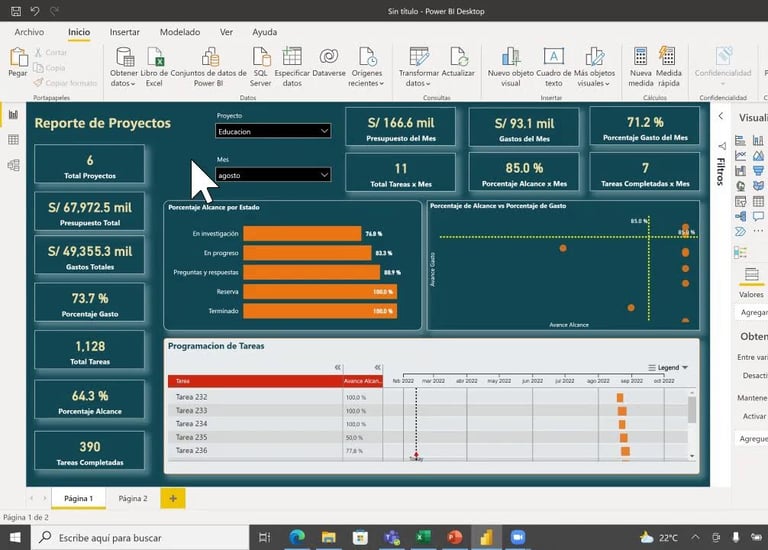Switch to Data table view icon
The height and width of the screenshot is (550, 768).
point(13,140)
